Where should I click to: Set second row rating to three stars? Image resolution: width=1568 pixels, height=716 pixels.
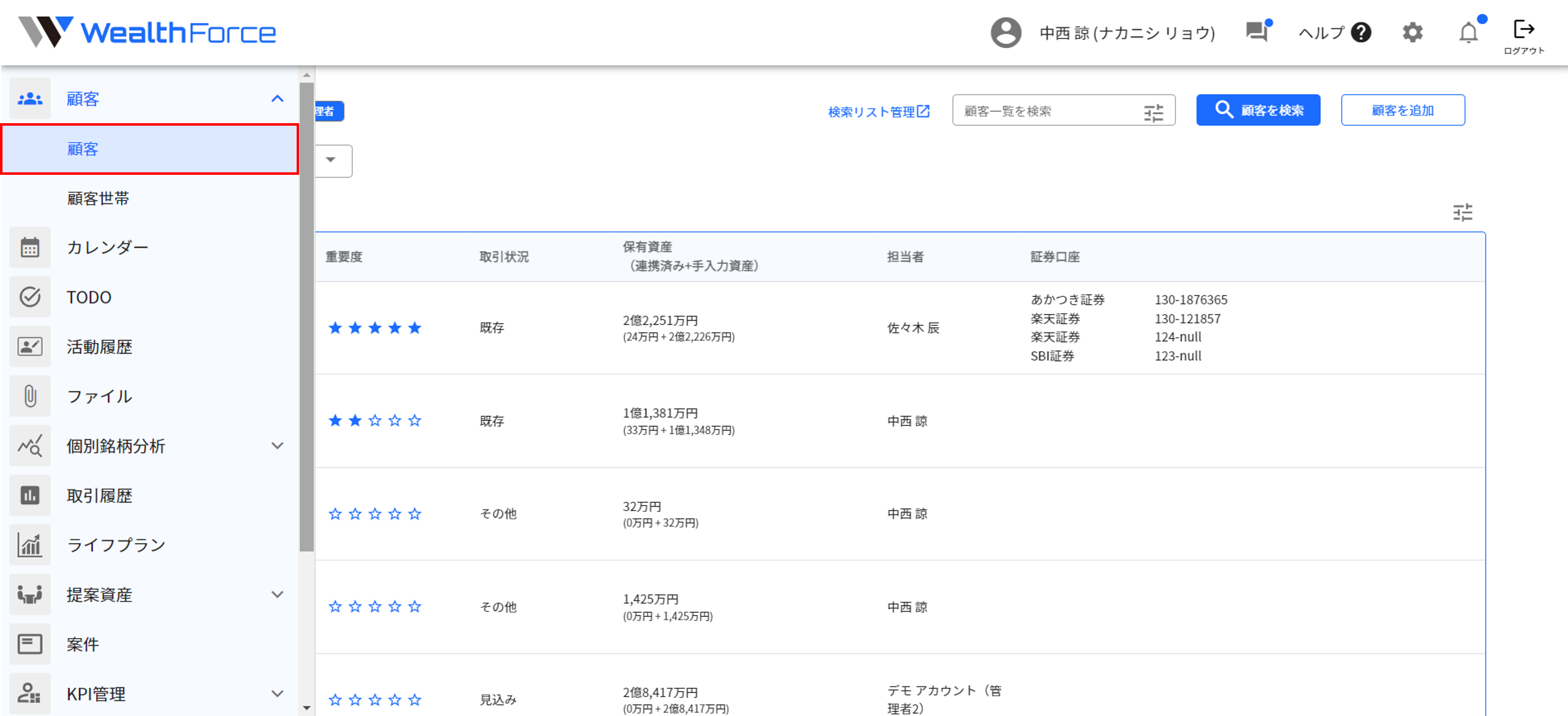pos(375,420)
